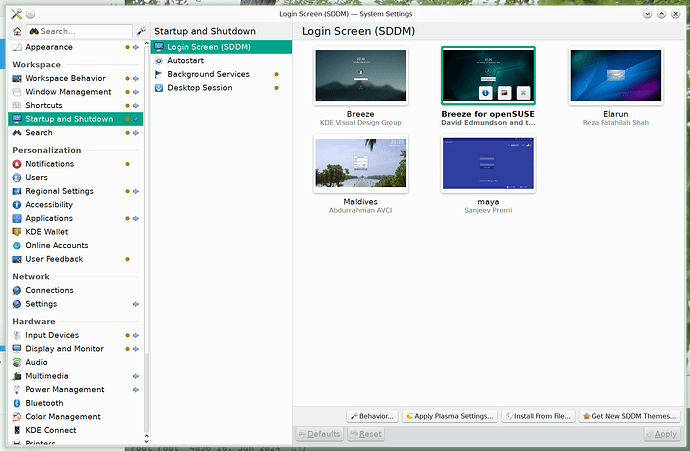Open the Desktop Session page
The image size is (690, 451).
(221, 88)
